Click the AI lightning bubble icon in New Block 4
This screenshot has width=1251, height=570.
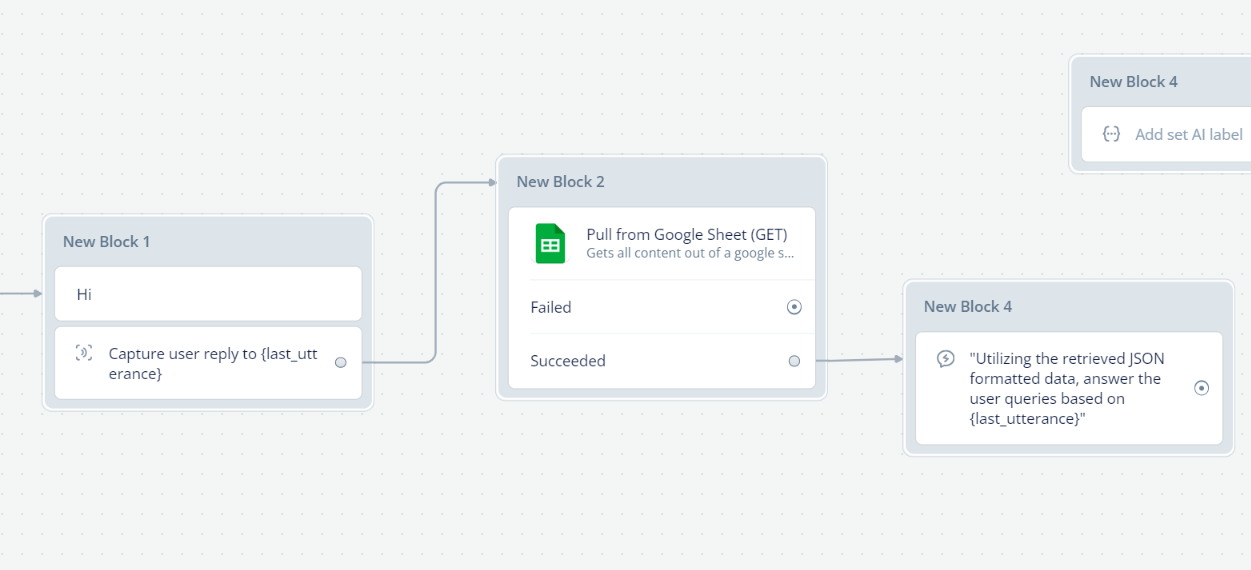tap(945, 358)
